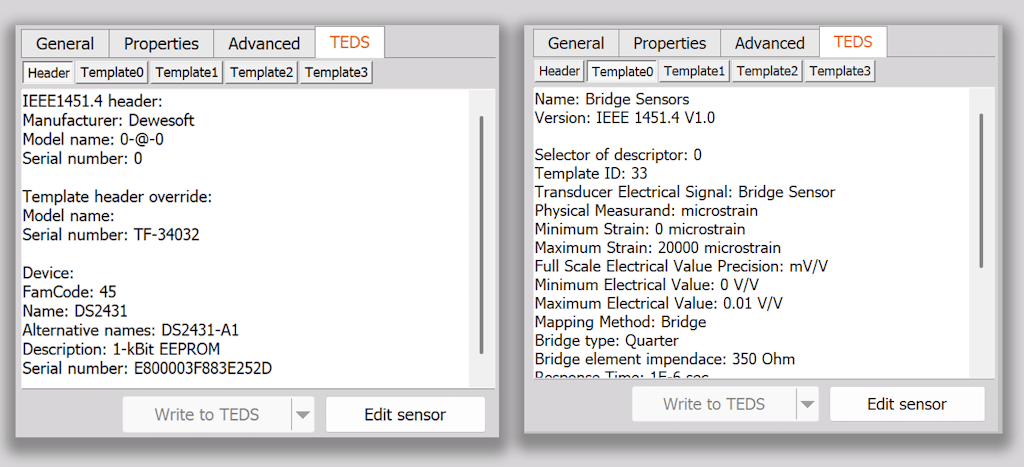Open Properties tab in right panel
This screenshot has width=1024, height=467.
[x=669, y=44]
